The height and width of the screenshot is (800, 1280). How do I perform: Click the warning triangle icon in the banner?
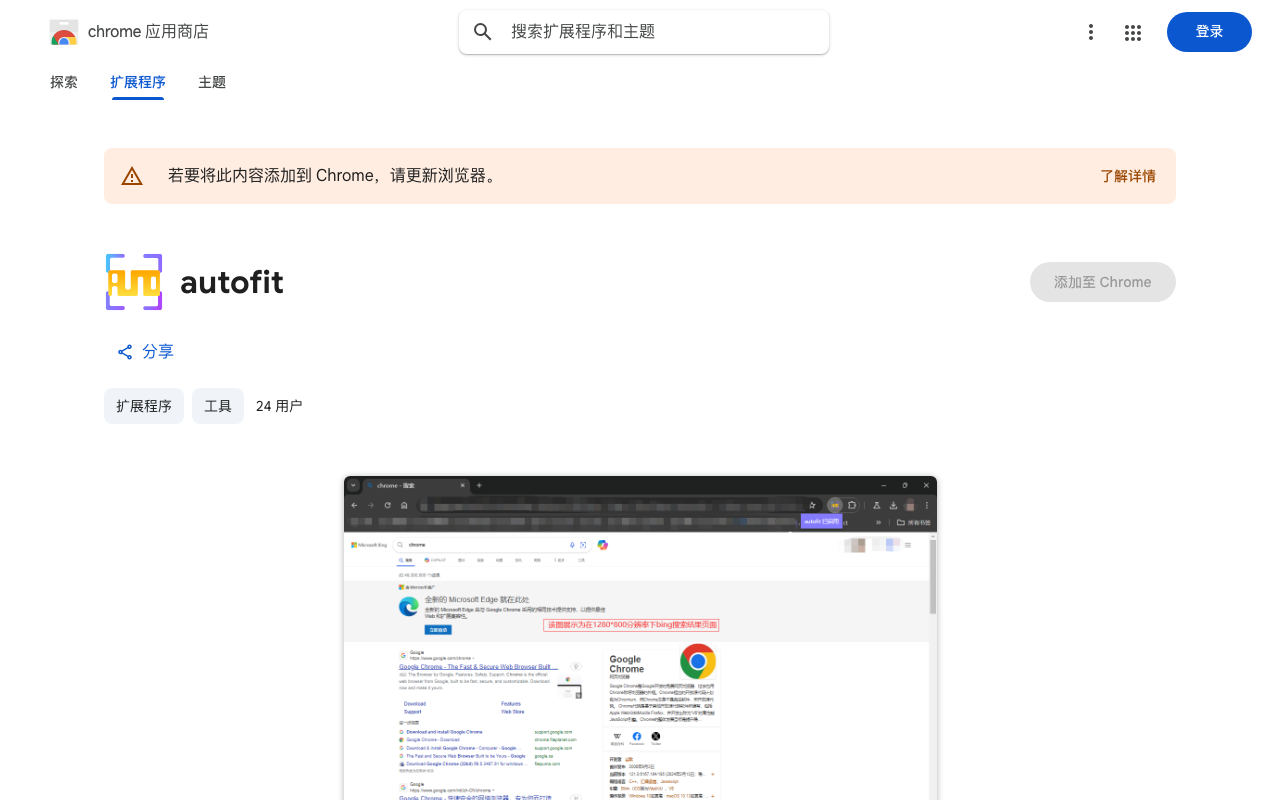pos(132,176)
